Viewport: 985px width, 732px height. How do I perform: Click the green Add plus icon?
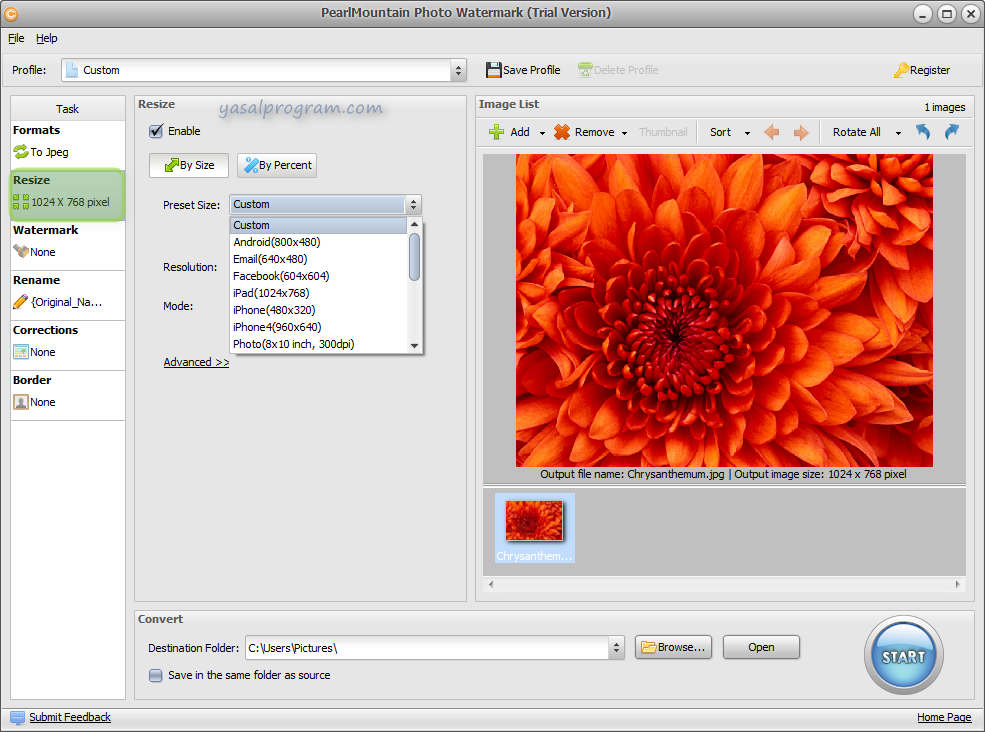tap(496, 132)
